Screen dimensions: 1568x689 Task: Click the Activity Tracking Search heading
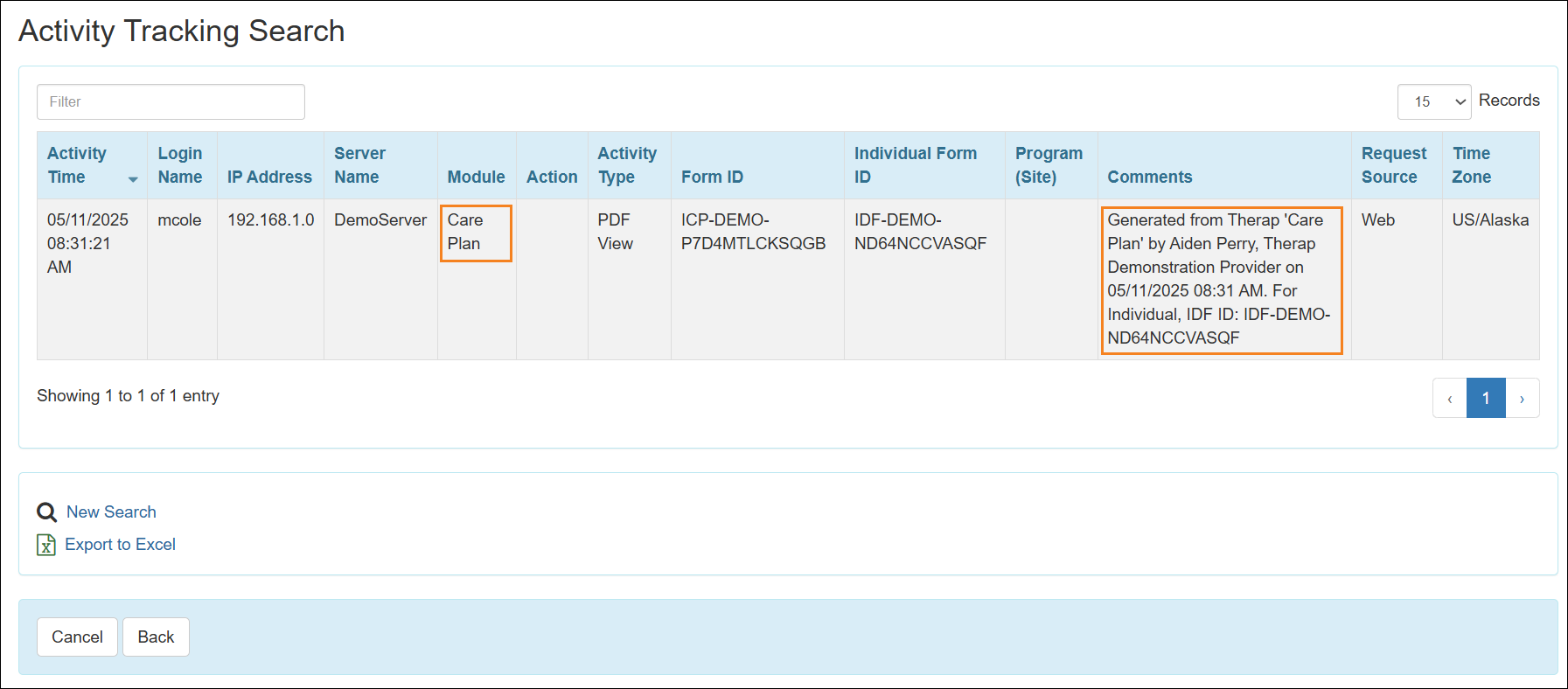[x=182, y=31]
